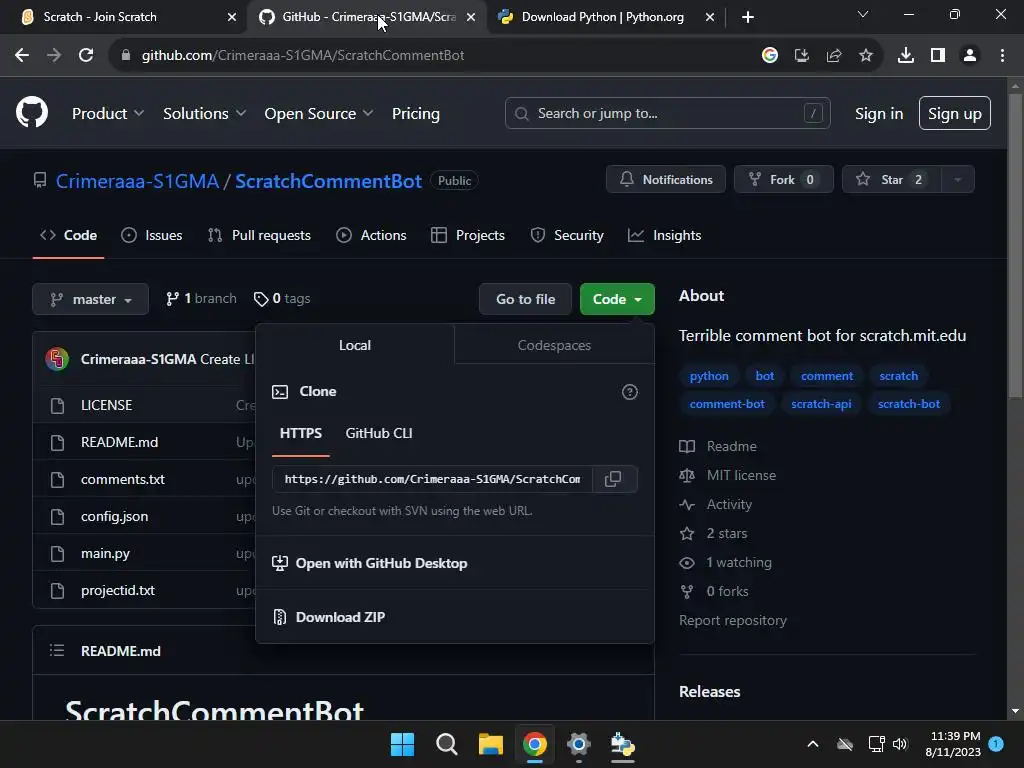Open Chrome's three-dot menu
Screen dimensions: 1024x768
[x=1002, y=56]
